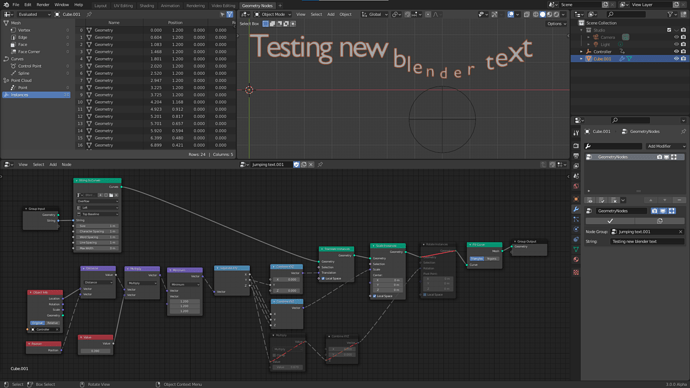This screenshot has width=690, height=388.
Task: Move the GeometryNodes modifier down the list
Action: pos(665,200)
